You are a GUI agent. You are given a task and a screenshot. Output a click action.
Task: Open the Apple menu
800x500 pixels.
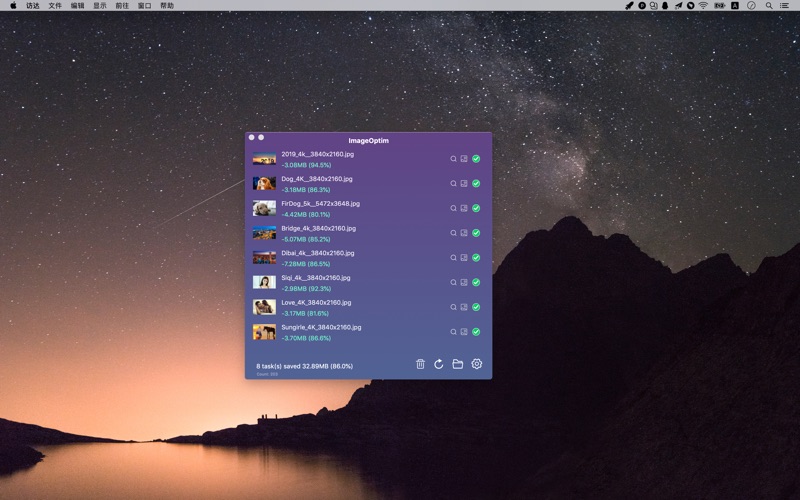pyautogui.click(x=13, y=5)
